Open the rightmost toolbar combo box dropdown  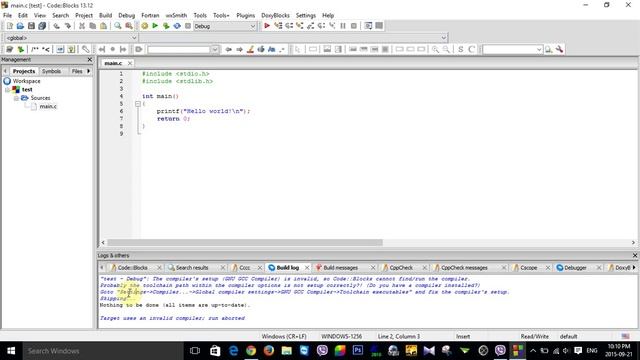[x=539, y=49]
